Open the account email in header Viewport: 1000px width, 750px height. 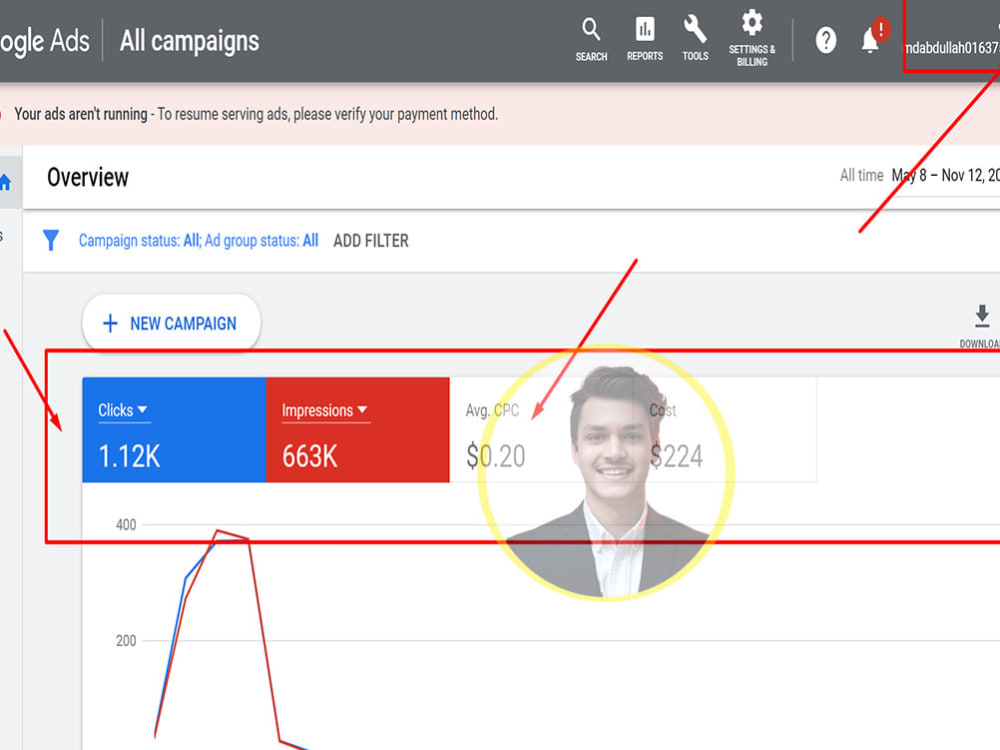coord(952,47)
